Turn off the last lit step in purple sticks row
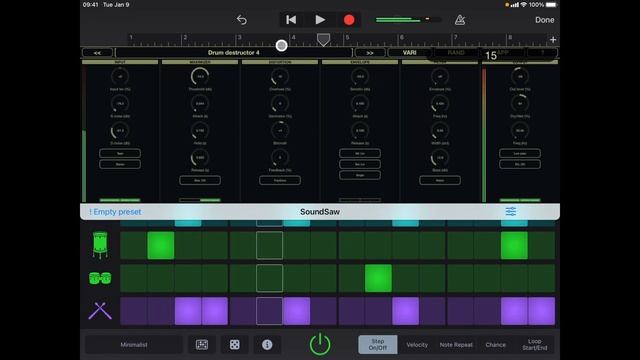 [x=542, y=311]
